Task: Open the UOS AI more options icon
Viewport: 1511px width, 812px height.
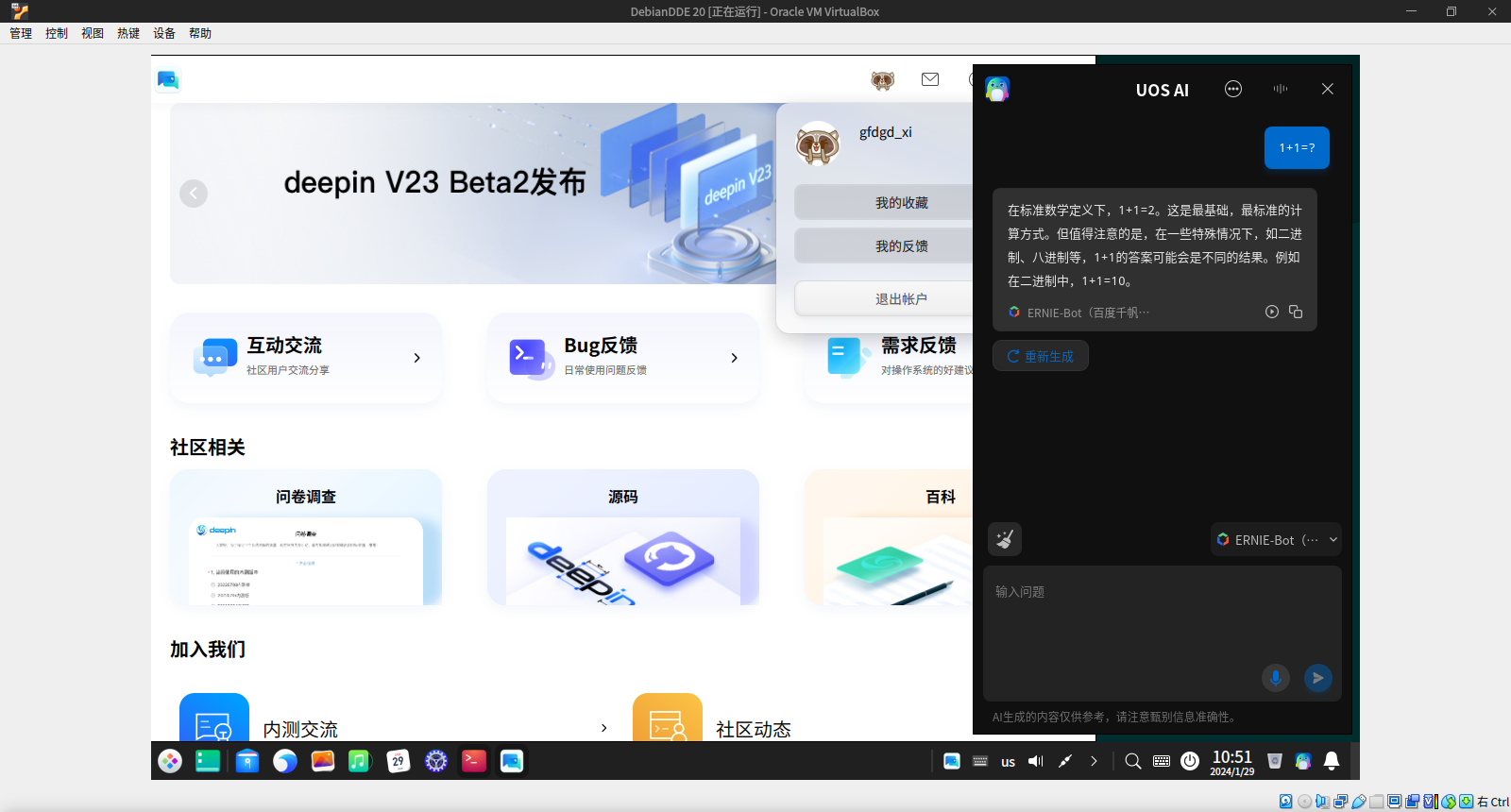Action: click(1233, 89)
